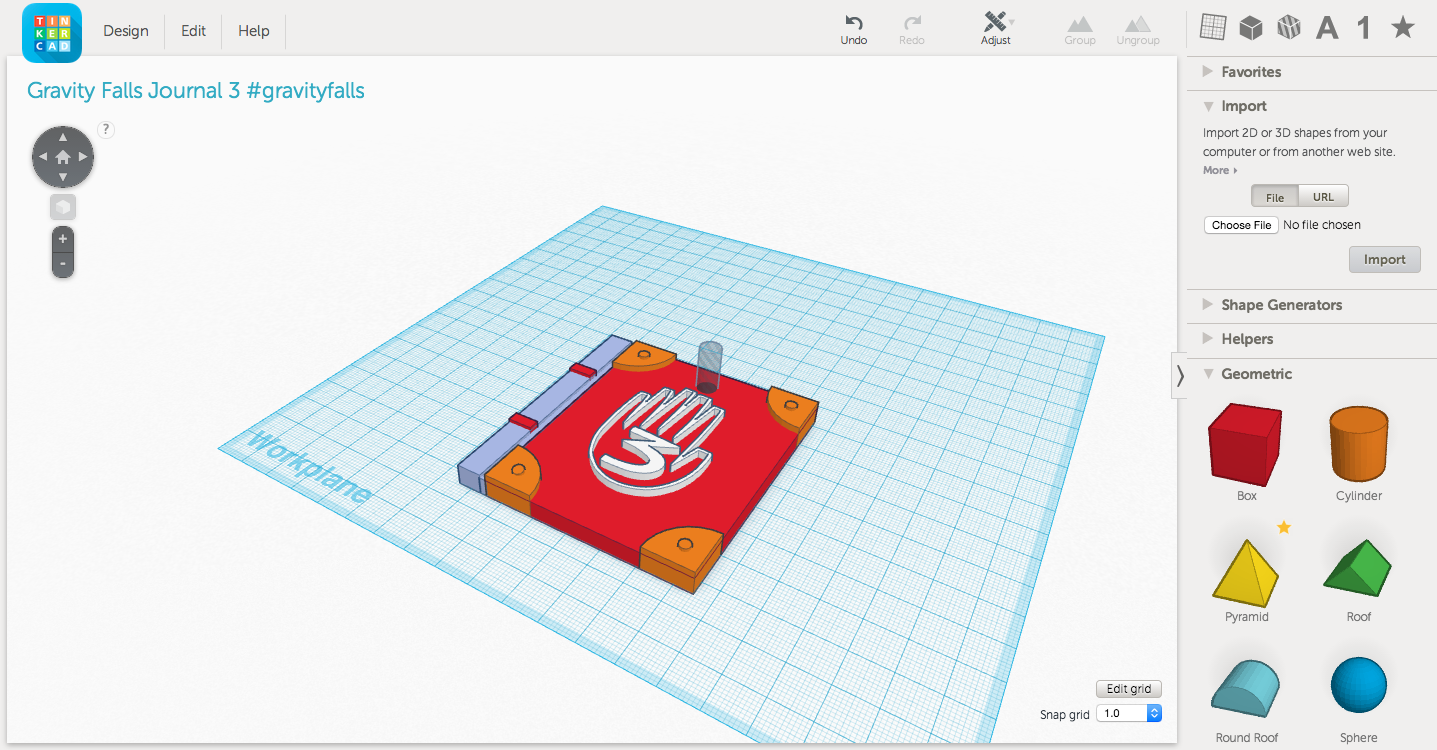Click the project title Gravity Falls Journal 3
Screen dimensions: 1437x750
click(x=196, y=90)
